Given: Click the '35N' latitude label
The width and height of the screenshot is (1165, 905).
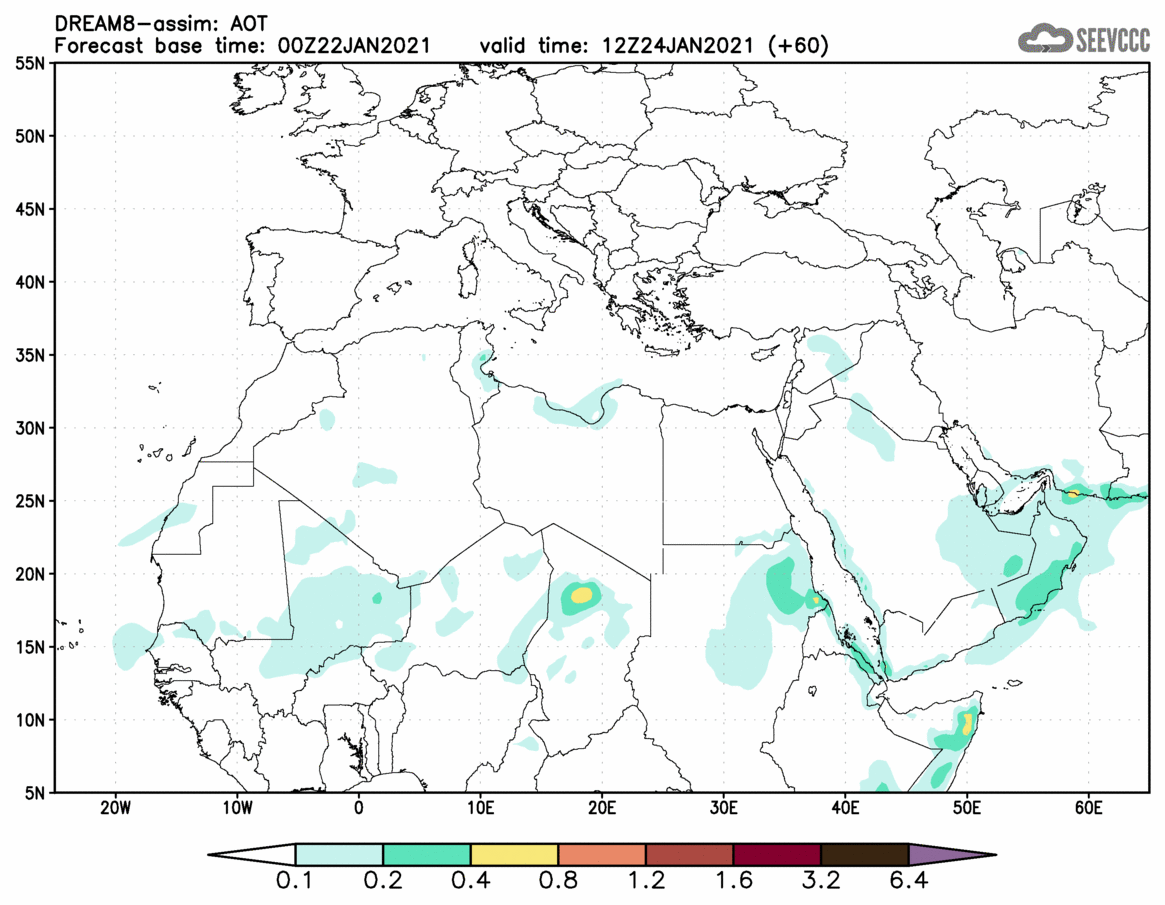Looking at the screenshot, I should [x=30, y=354].
